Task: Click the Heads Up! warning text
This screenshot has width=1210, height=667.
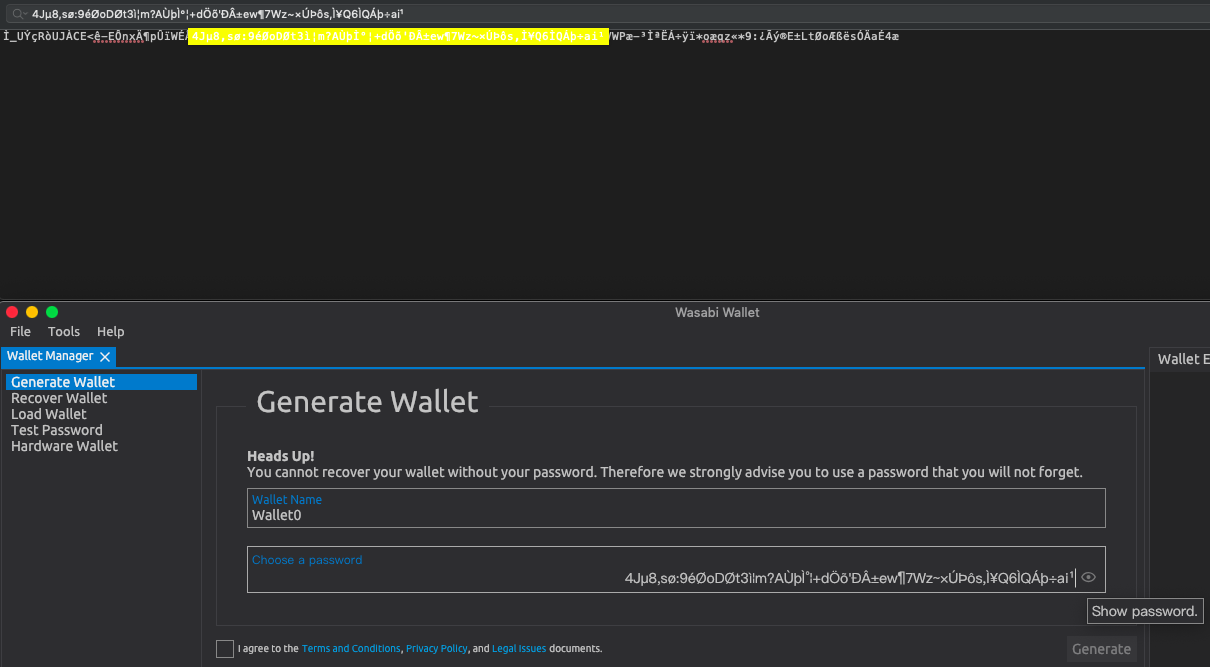Action: pyautogui.click(x=281, y=456)
